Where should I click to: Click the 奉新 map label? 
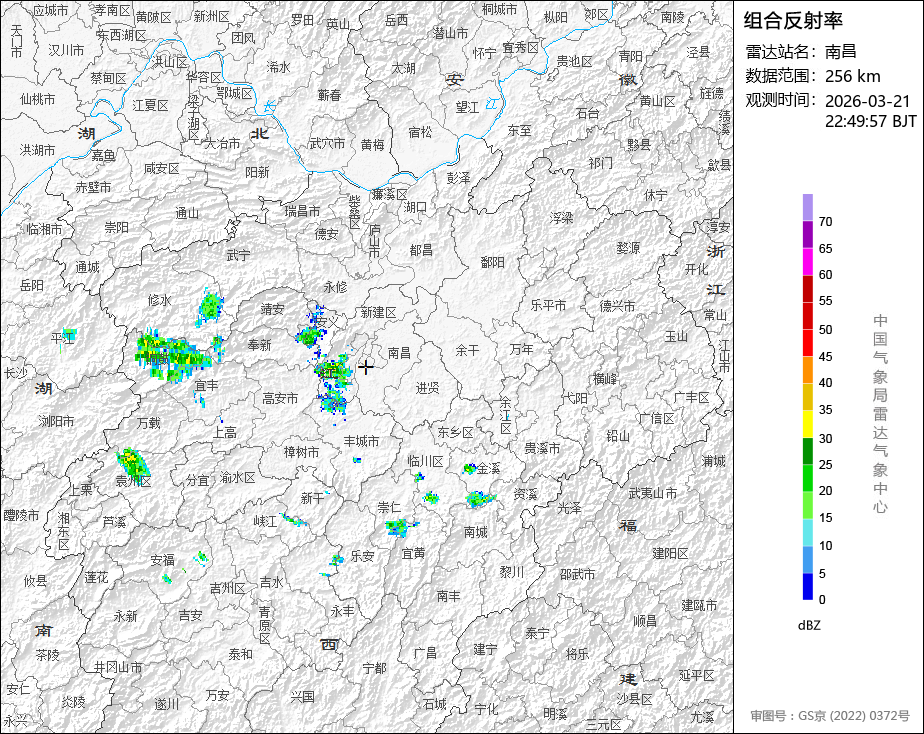[259, 345]
